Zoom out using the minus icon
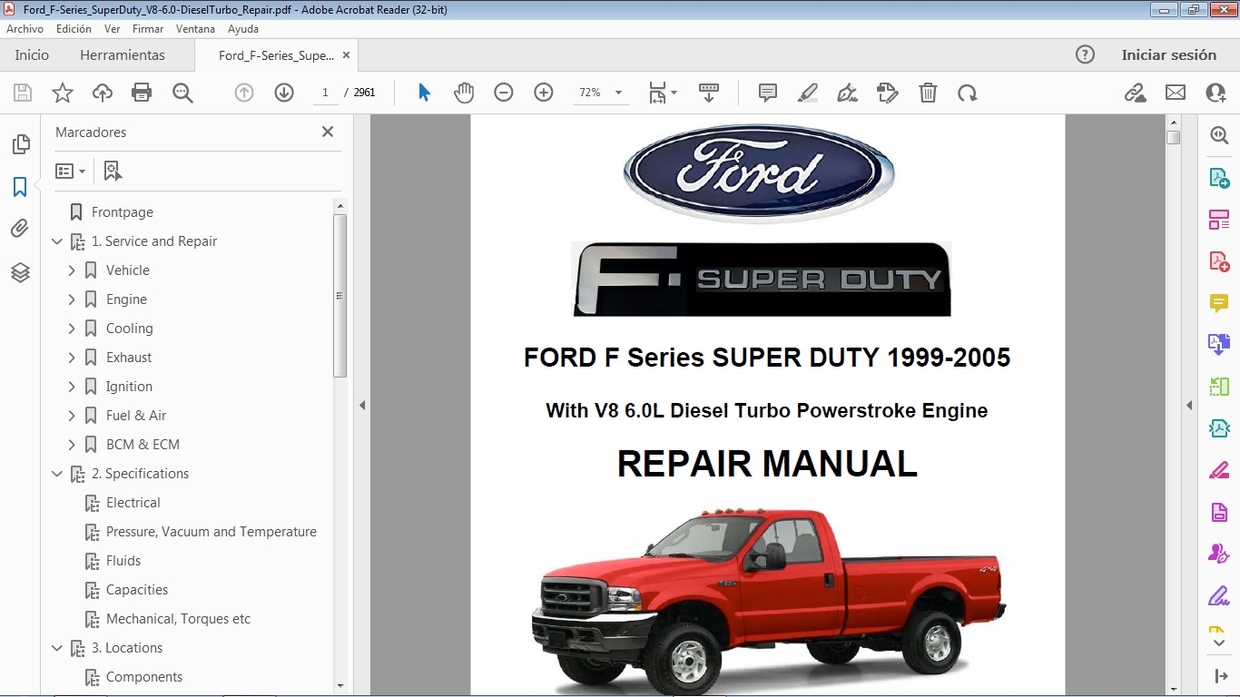The height and width of the screenshot is (697, 1240). pyautogui.click(x=503, y=92)
